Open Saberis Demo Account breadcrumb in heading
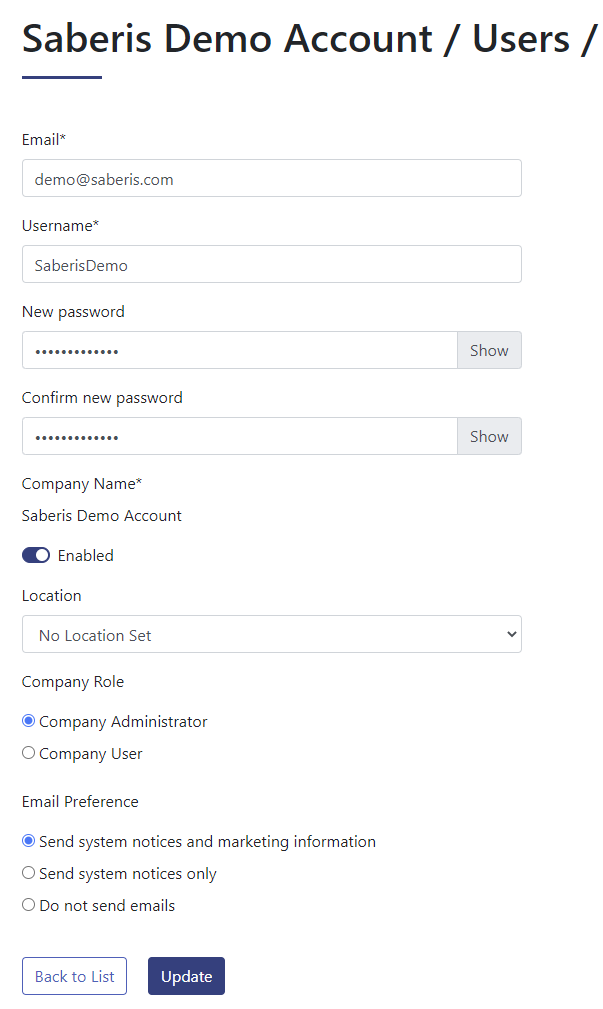The width and height of the screenshot is (603, 1009). pos(227,39)
